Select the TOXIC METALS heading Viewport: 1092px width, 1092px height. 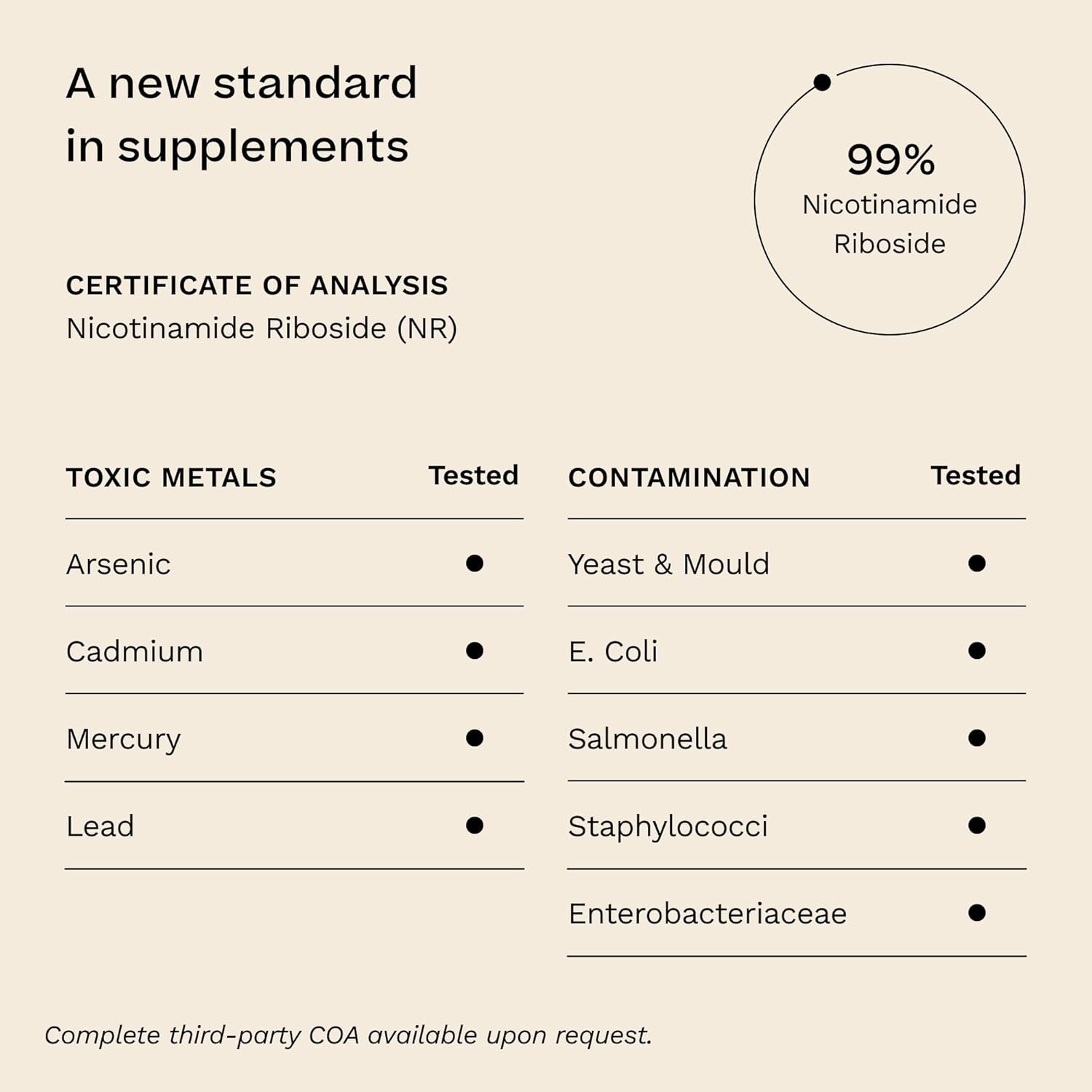(171, 478)
